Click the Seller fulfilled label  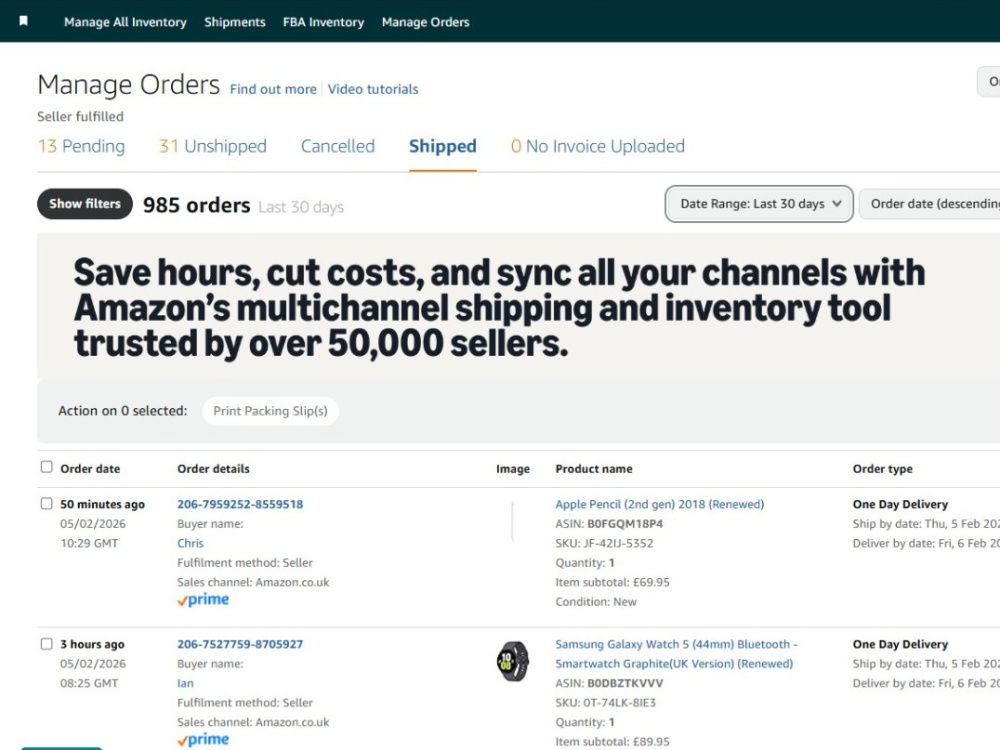(x=80, y=117)
